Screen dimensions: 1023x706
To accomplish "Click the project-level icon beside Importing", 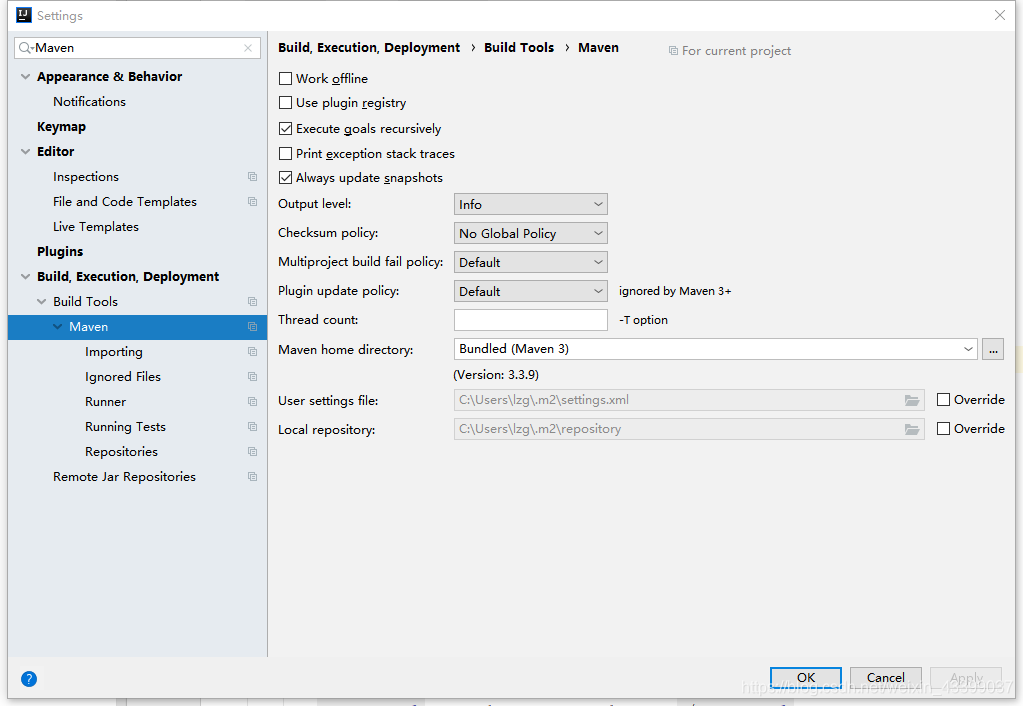I will coord(252,352).
